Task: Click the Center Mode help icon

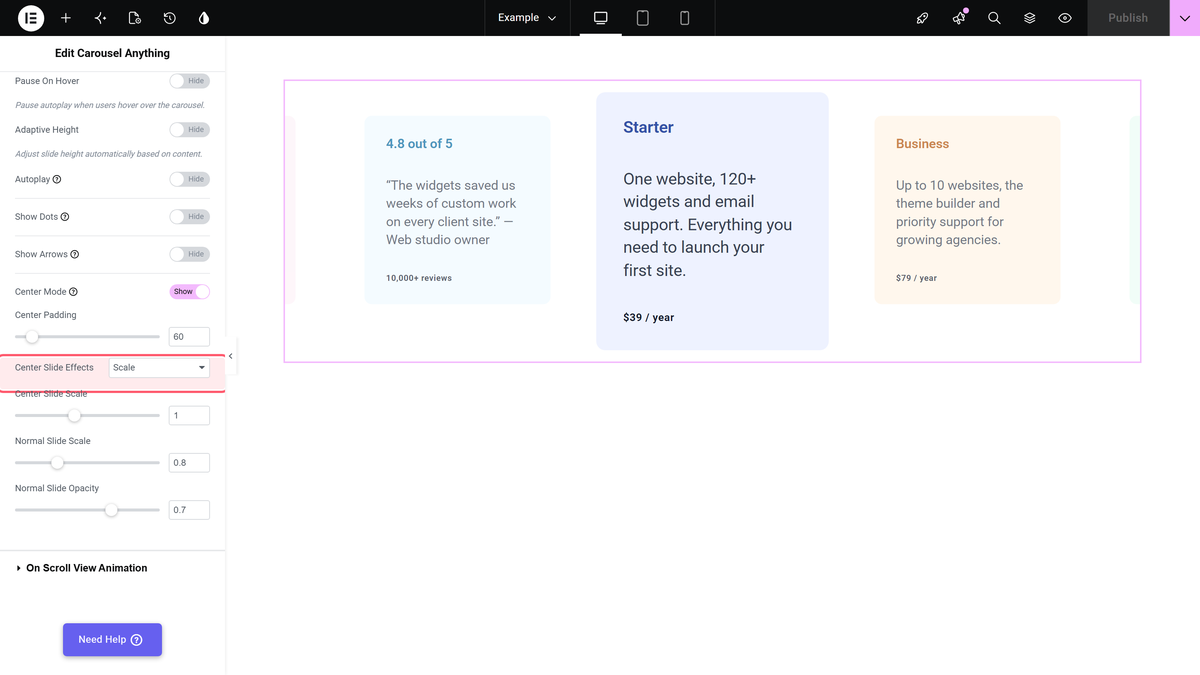Action: coord(73,292)
